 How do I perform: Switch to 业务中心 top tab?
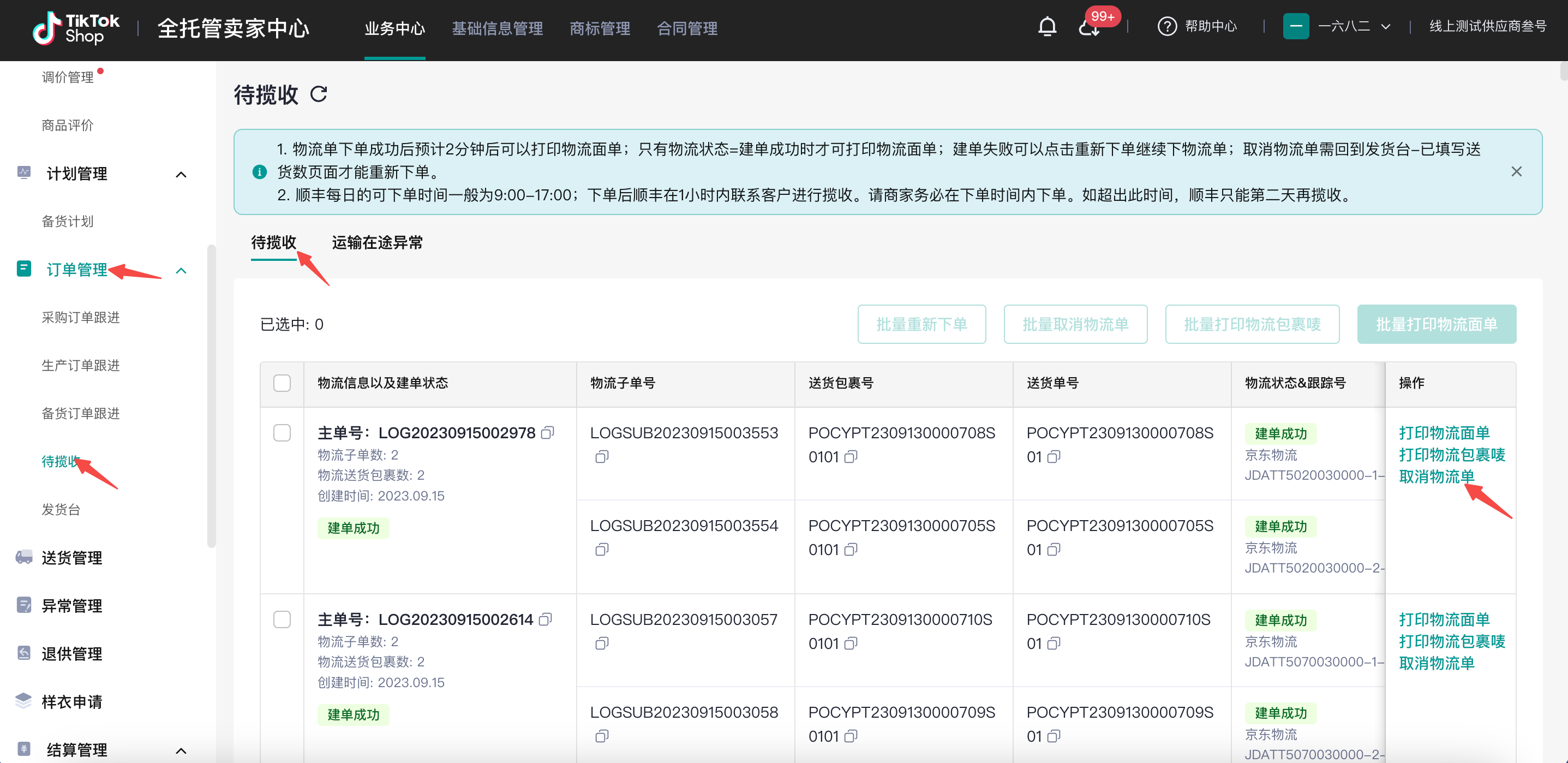(394, 28)
